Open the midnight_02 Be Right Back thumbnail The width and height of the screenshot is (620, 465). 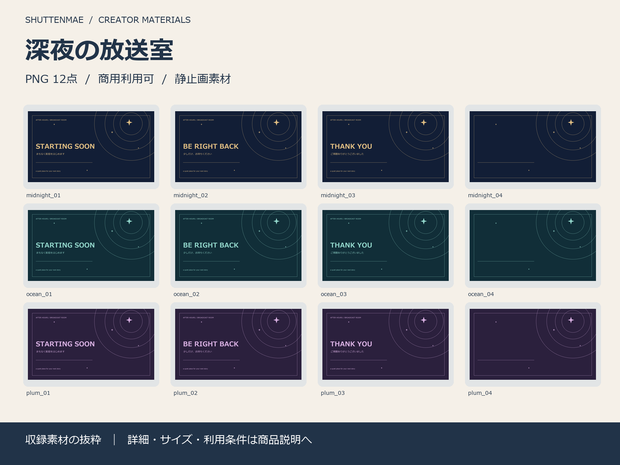238,146
